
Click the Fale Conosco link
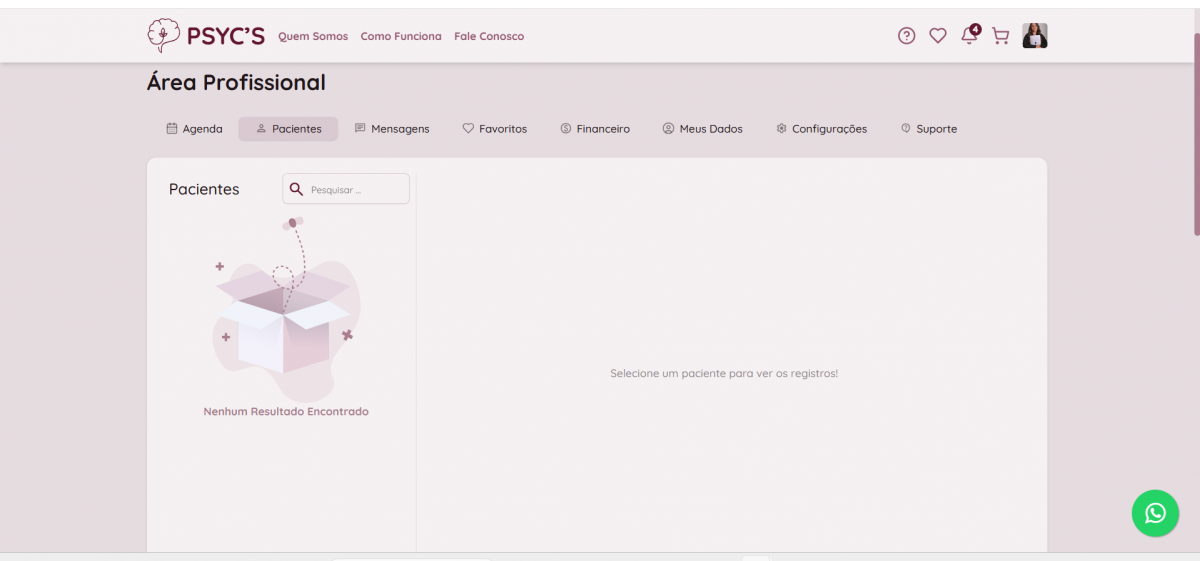tap(489, 36)
